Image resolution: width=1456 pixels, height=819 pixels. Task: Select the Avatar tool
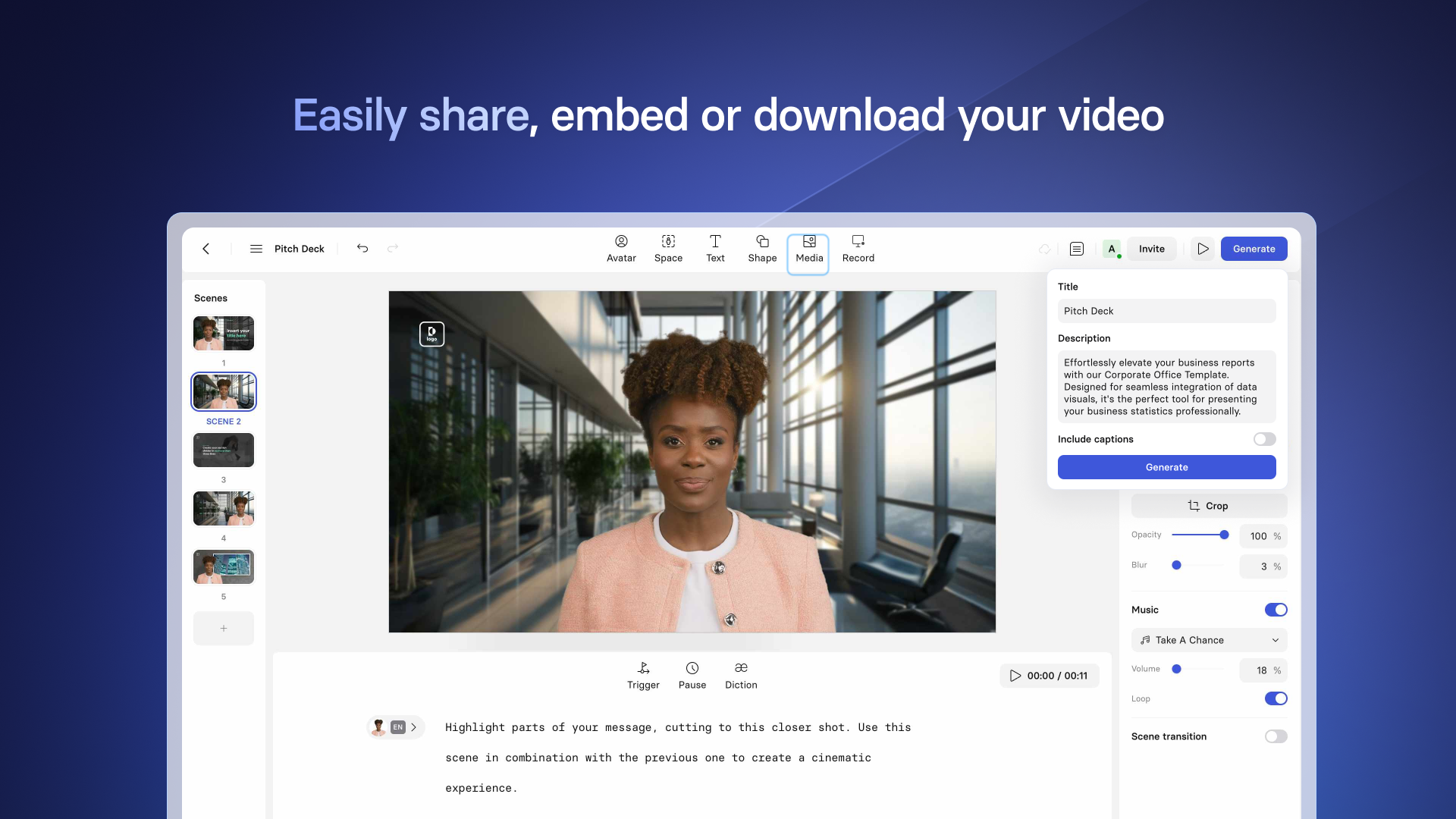621,248
